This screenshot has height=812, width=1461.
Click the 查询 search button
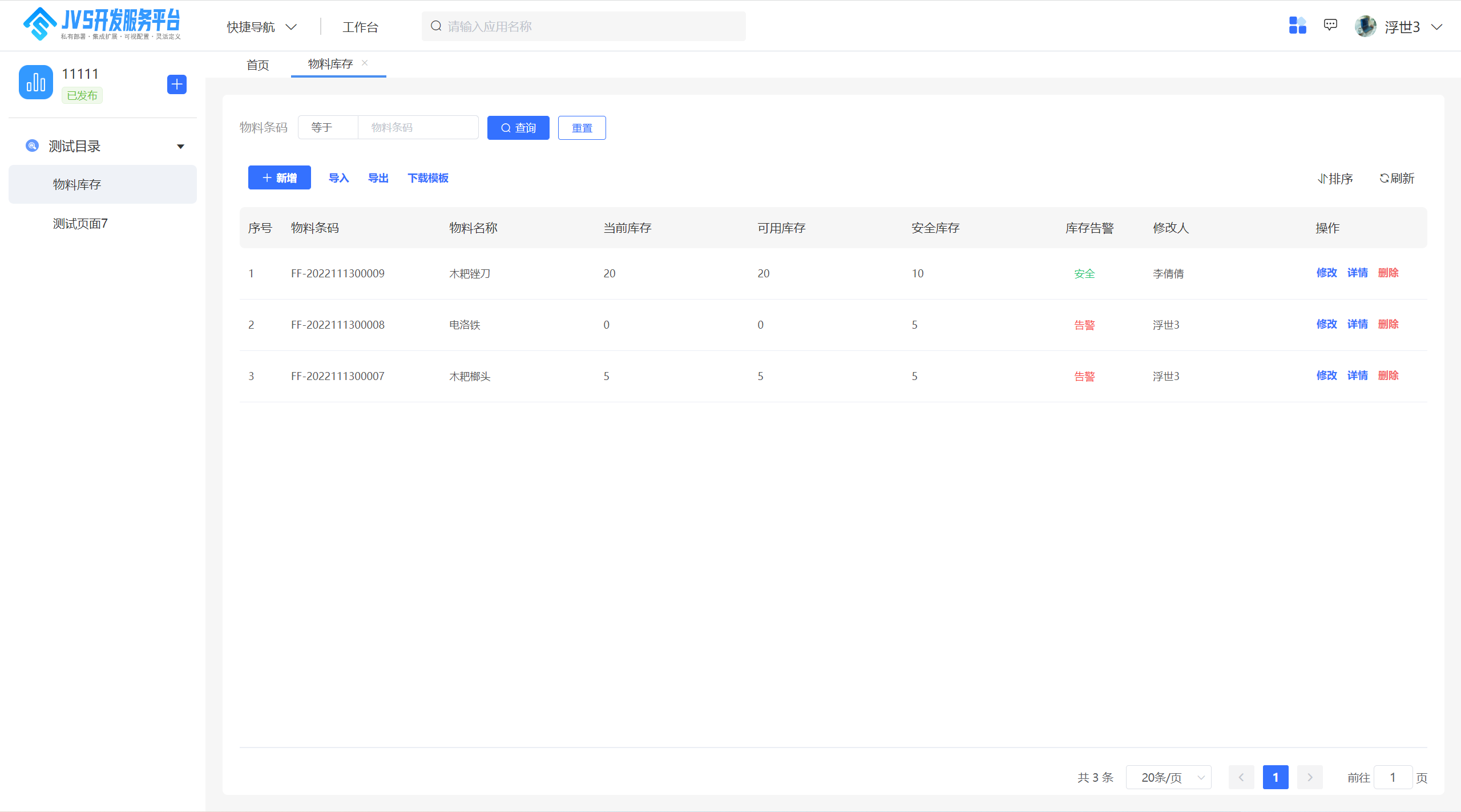click(x=518, y=128)
